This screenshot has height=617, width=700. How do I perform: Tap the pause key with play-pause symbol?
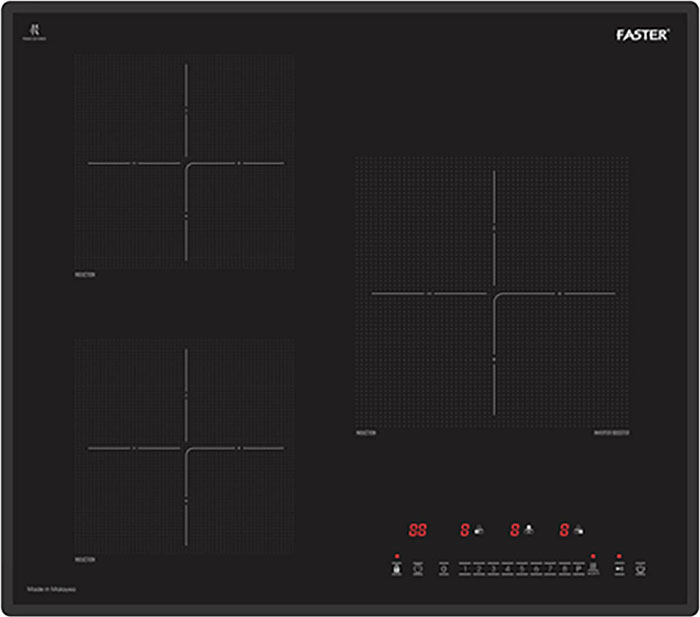tap(619, 568)
